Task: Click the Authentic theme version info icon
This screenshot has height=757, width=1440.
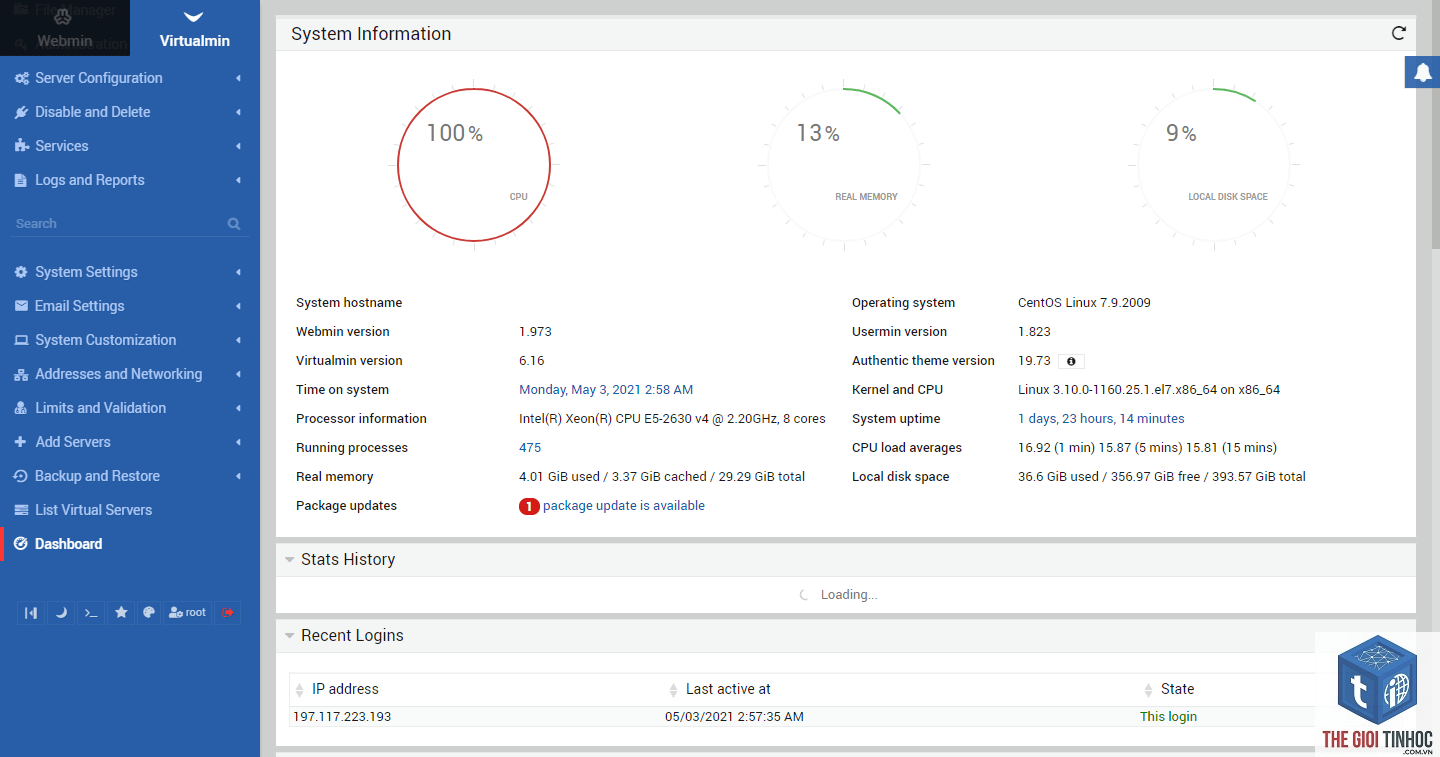Action: tap(1071, 361)
